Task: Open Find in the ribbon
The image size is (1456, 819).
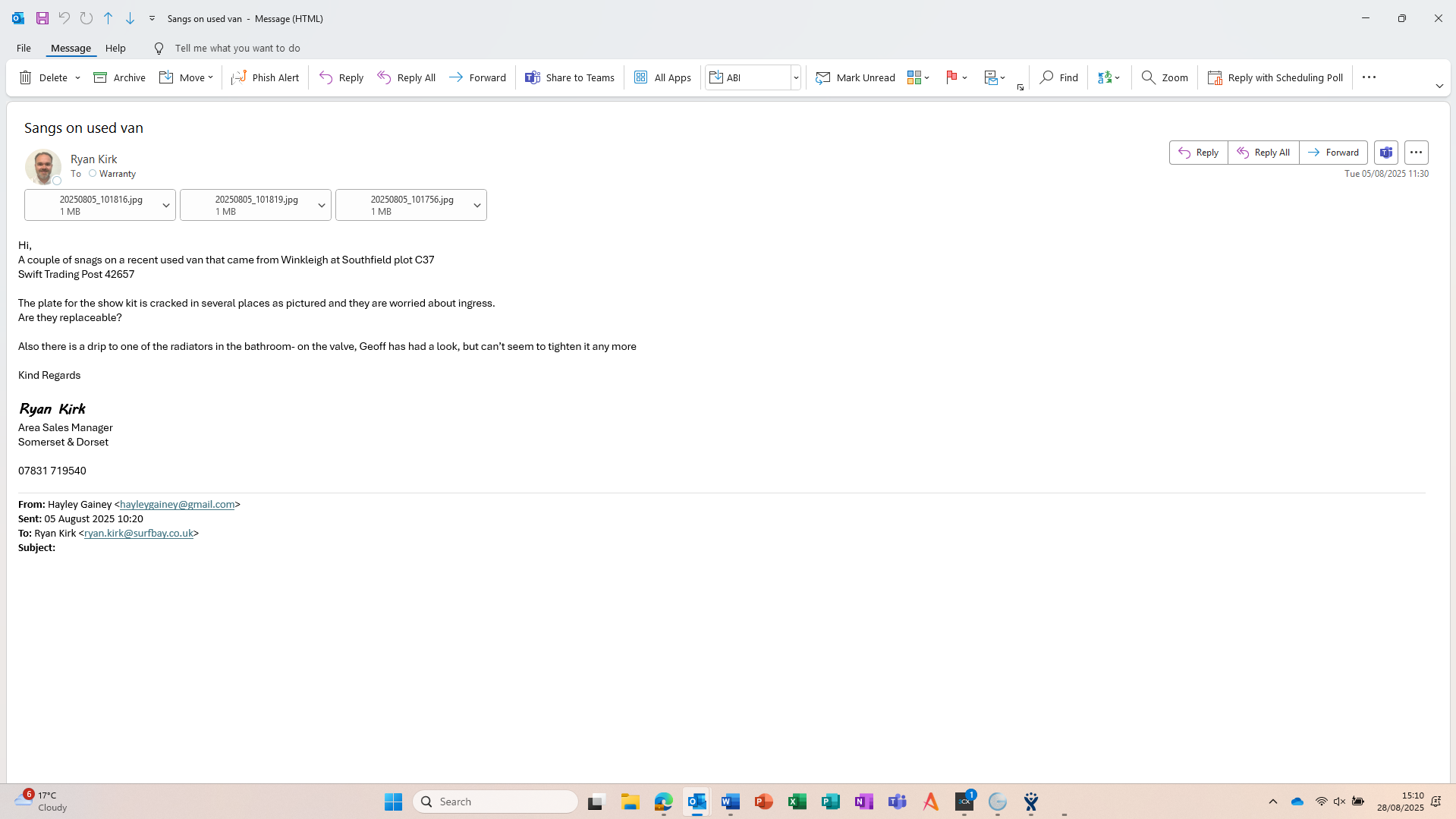Action: coord(1058,77)
